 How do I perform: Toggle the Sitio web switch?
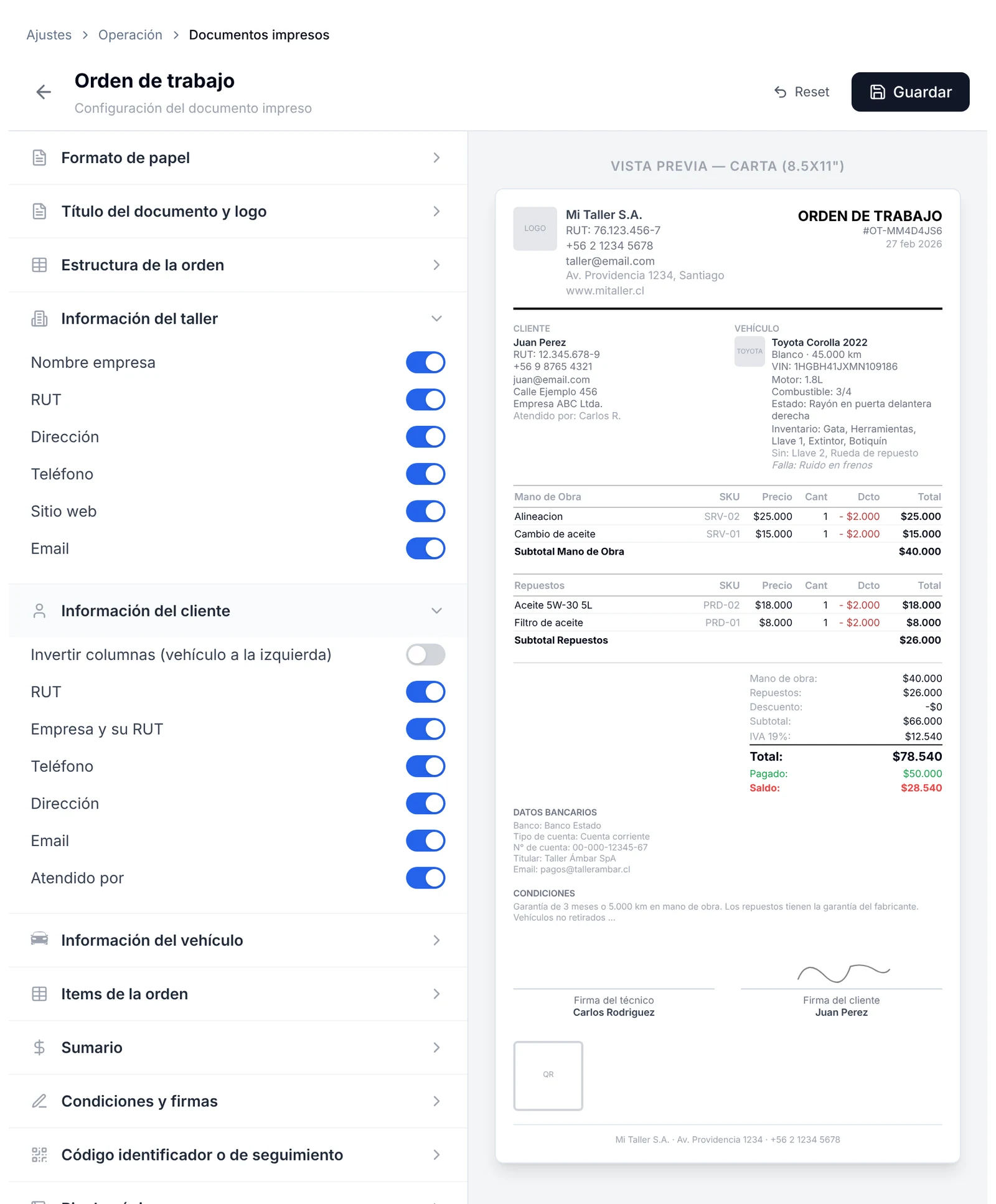point(426,511)
